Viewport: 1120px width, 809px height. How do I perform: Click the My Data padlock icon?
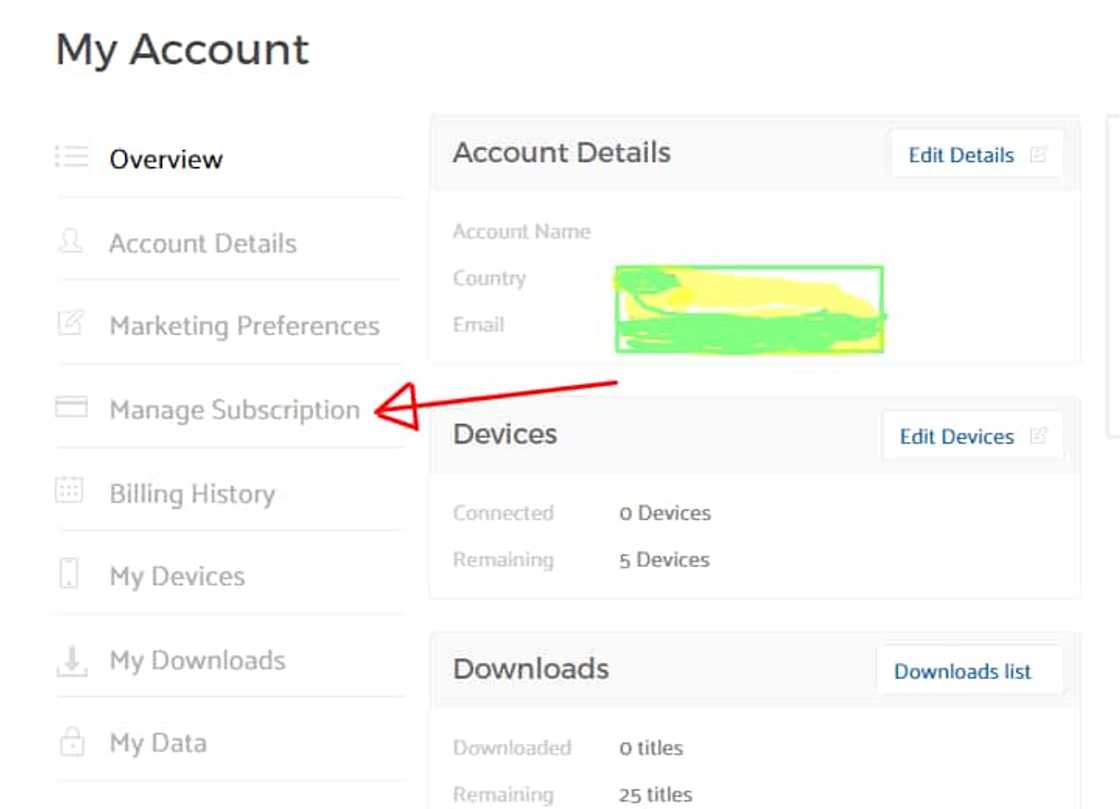(71, 742)
